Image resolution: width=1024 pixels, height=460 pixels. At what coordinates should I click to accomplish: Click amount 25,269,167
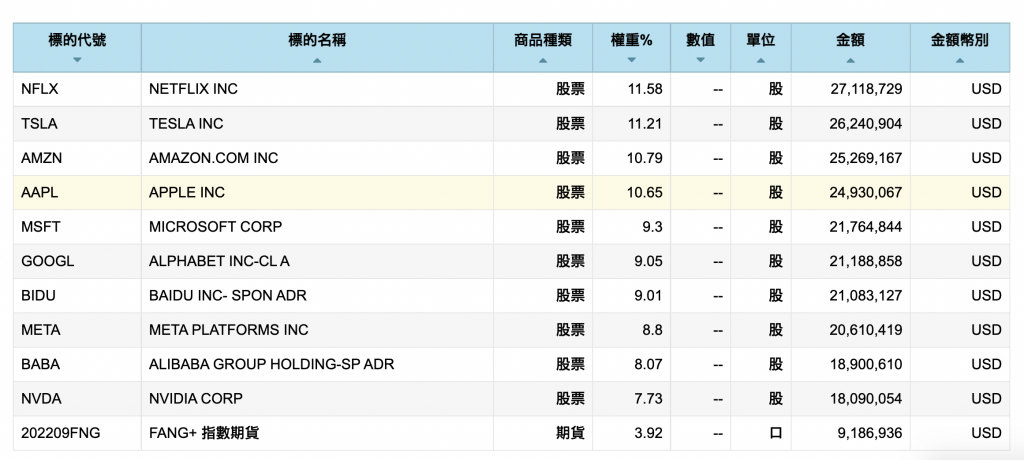[866, 158]
